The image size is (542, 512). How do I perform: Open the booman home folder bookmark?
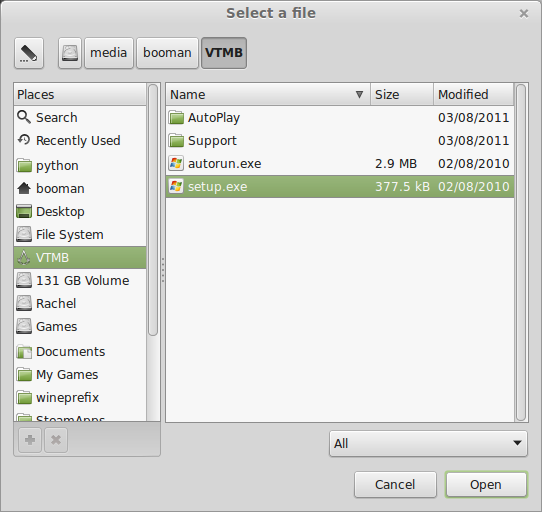[80, 188]
